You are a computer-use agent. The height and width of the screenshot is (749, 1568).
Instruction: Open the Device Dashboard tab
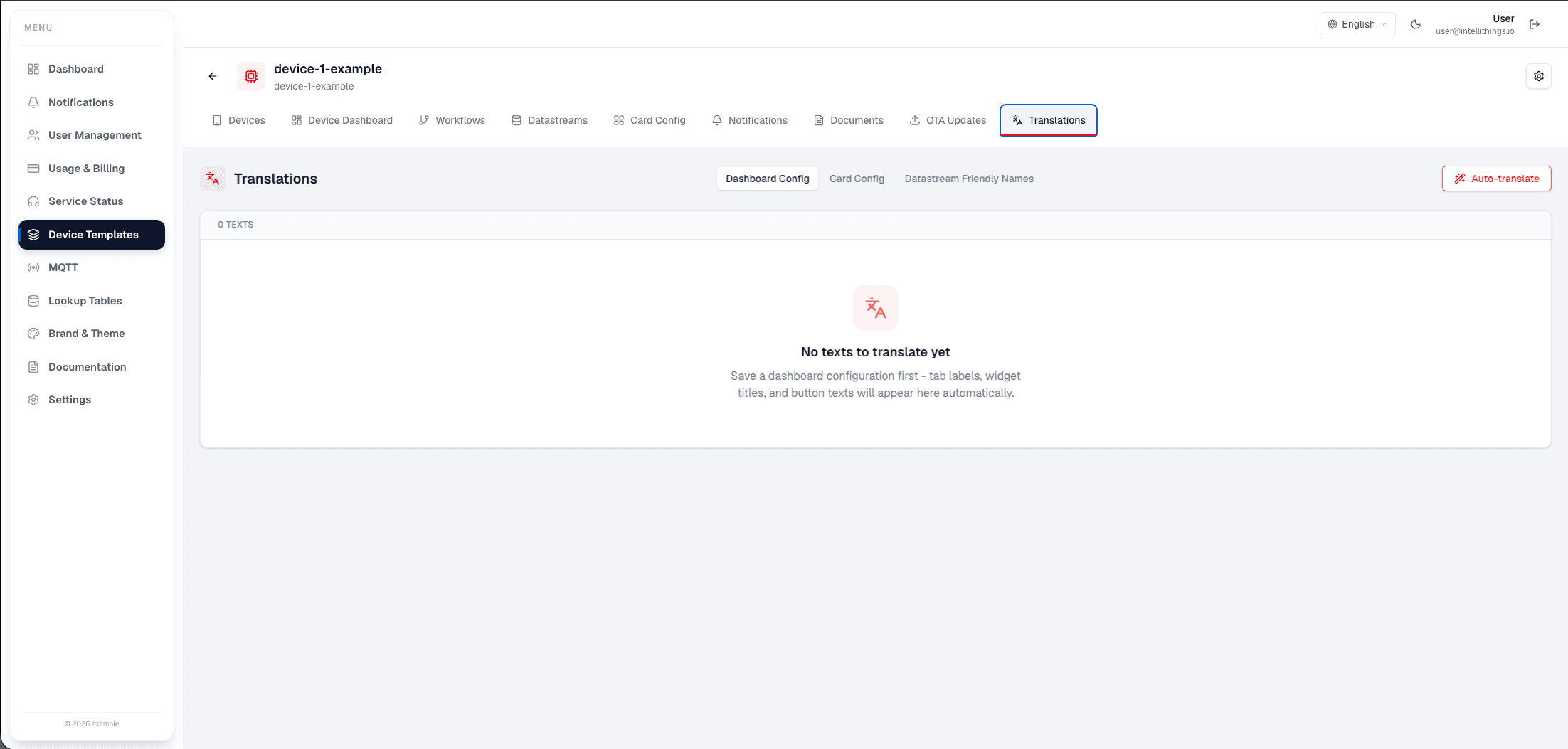tap(342, 120)
